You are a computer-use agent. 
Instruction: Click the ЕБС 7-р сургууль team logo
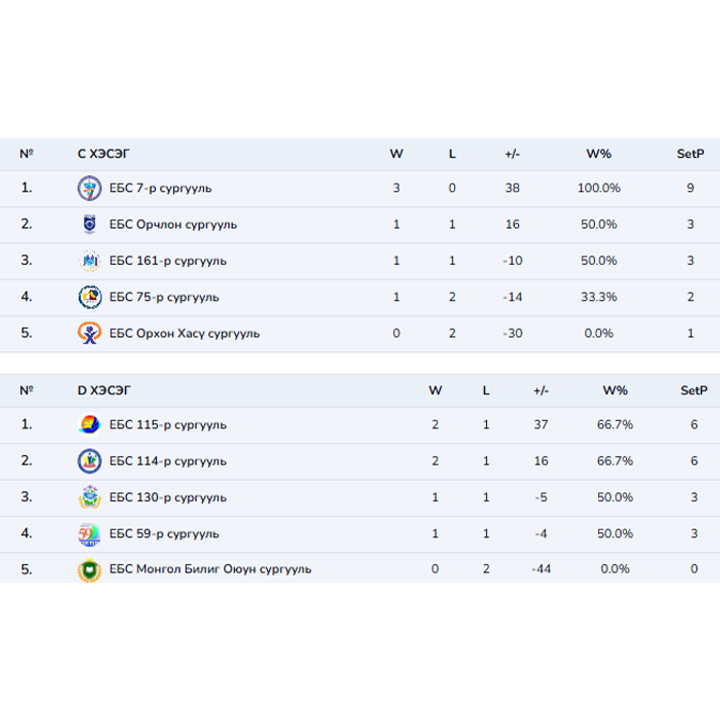tap(90, 188)
